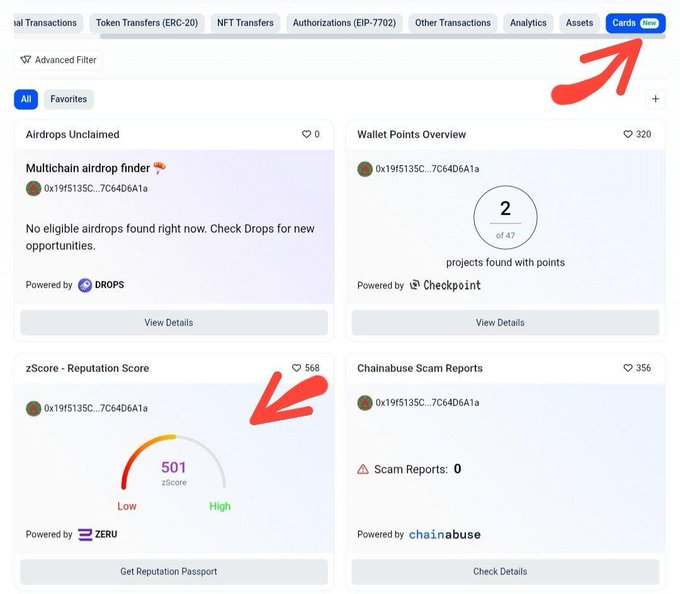The height and width of the screenshot is (594, 680).
Task: Open the Assets tab
Action: tap(579, 23)
